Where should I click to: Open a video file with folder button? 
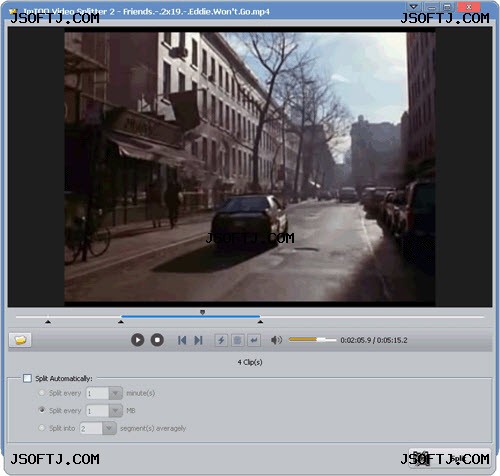(20, 340)
